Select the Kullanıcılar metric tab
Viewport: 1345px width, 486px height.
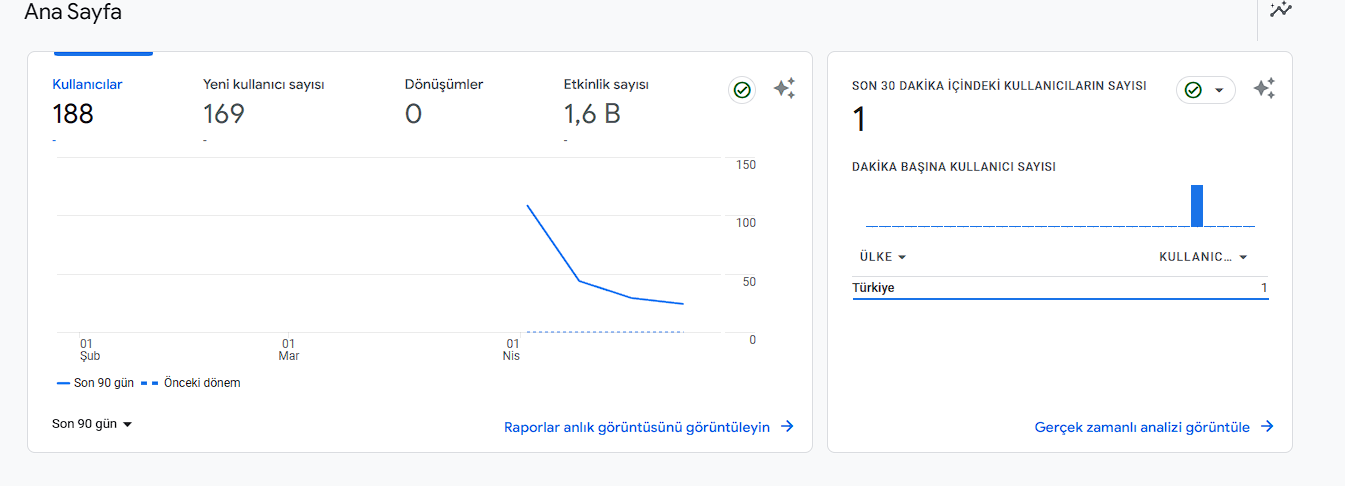(x=87, y=85)
